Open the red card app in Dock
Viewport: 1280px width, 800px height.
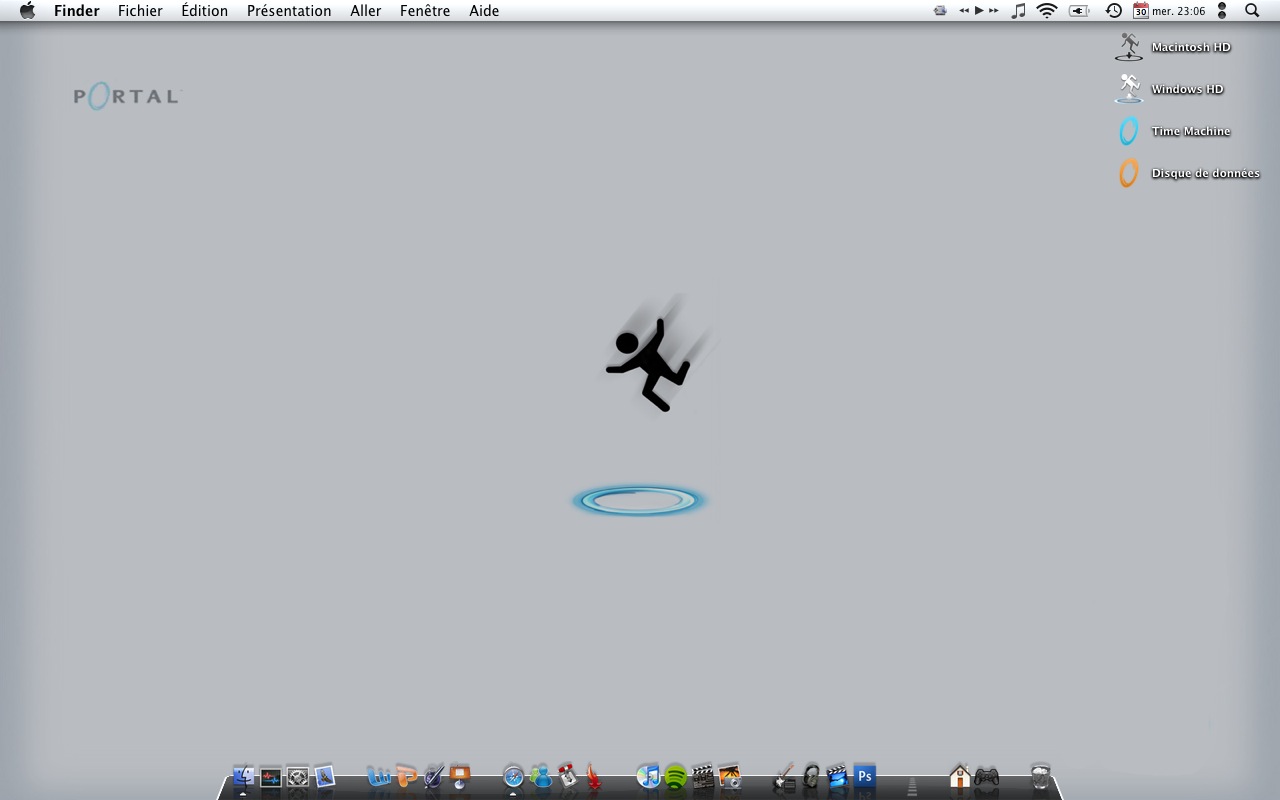coord(568,776)
